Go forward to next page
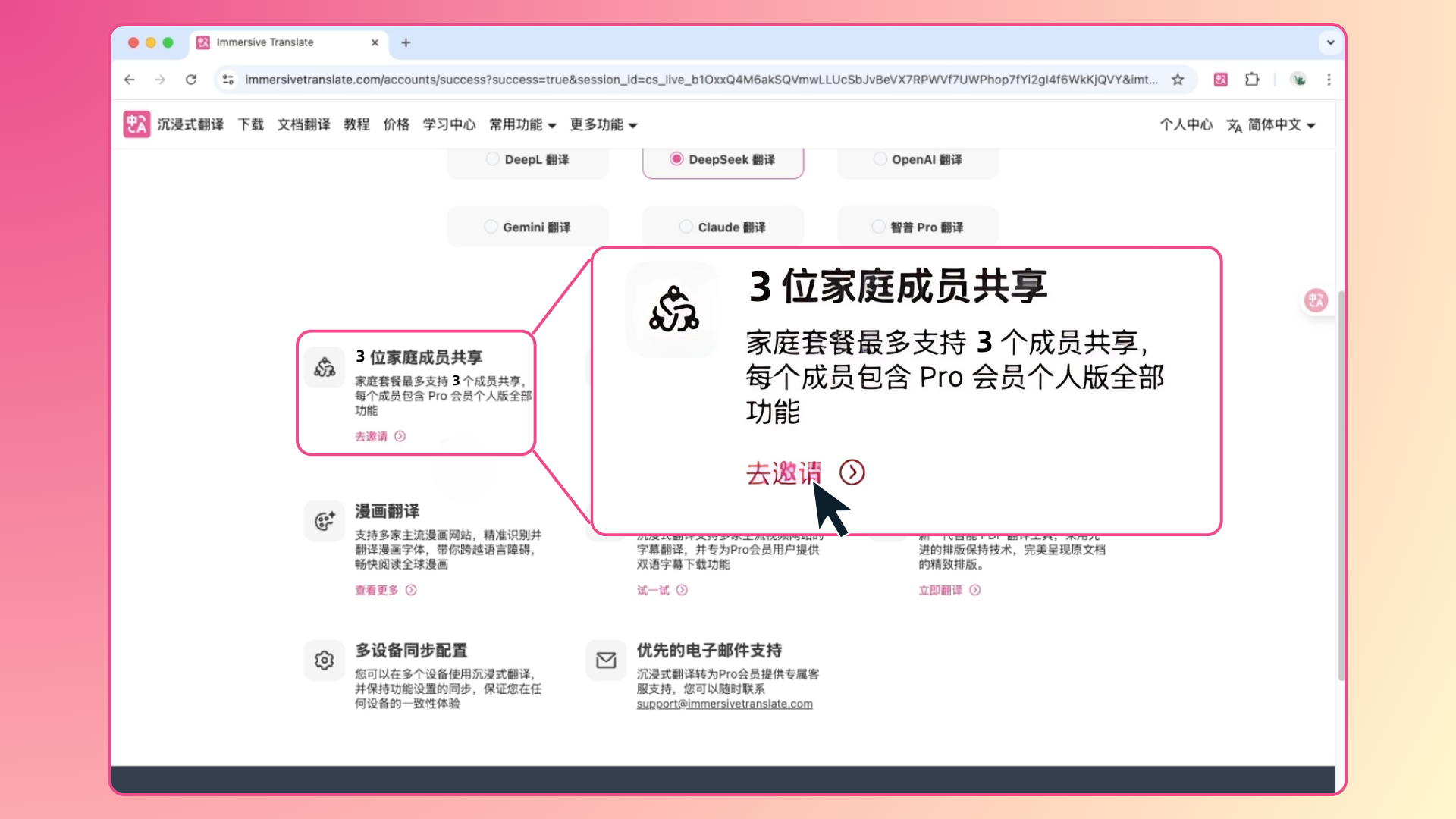Image resolution: width=1456 pixels, height=819 pixels. click(160, 80)
